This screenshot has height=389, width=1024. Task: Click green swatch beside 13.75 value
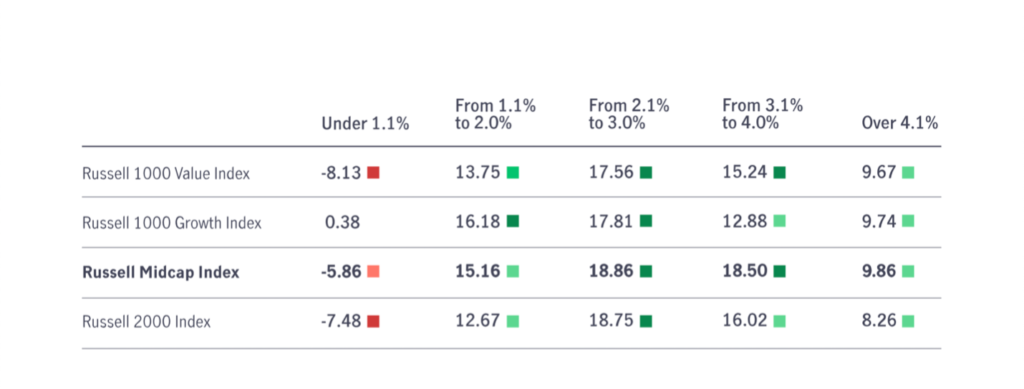pos(513,172)
